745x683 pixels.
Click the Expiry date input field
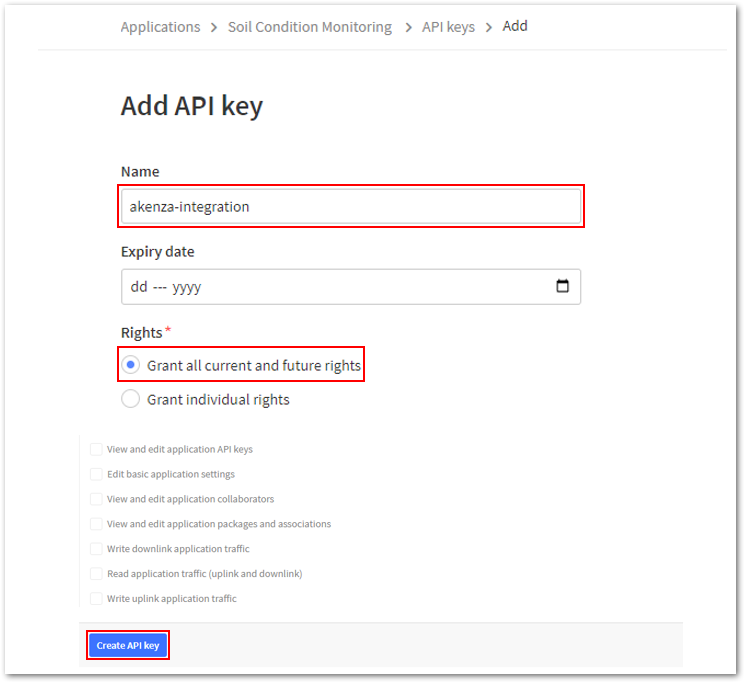[x=351, y=286]
